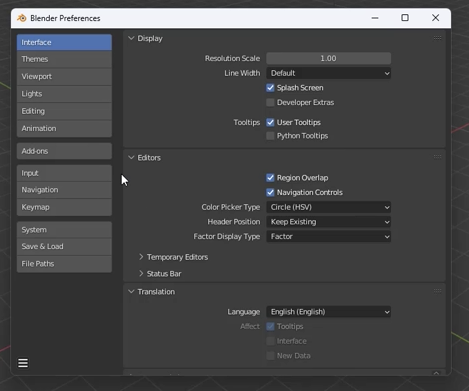The width and height of the screenshot is (469, 391).
Task: Toggle Navigation Controls checkbox
Action: pos(270,192)
